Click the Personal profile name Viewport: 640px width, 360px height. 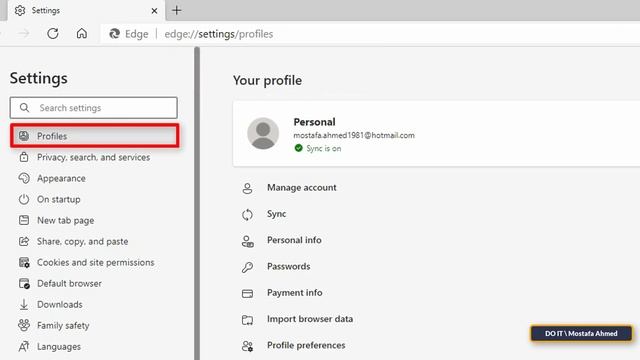[314, 122]
